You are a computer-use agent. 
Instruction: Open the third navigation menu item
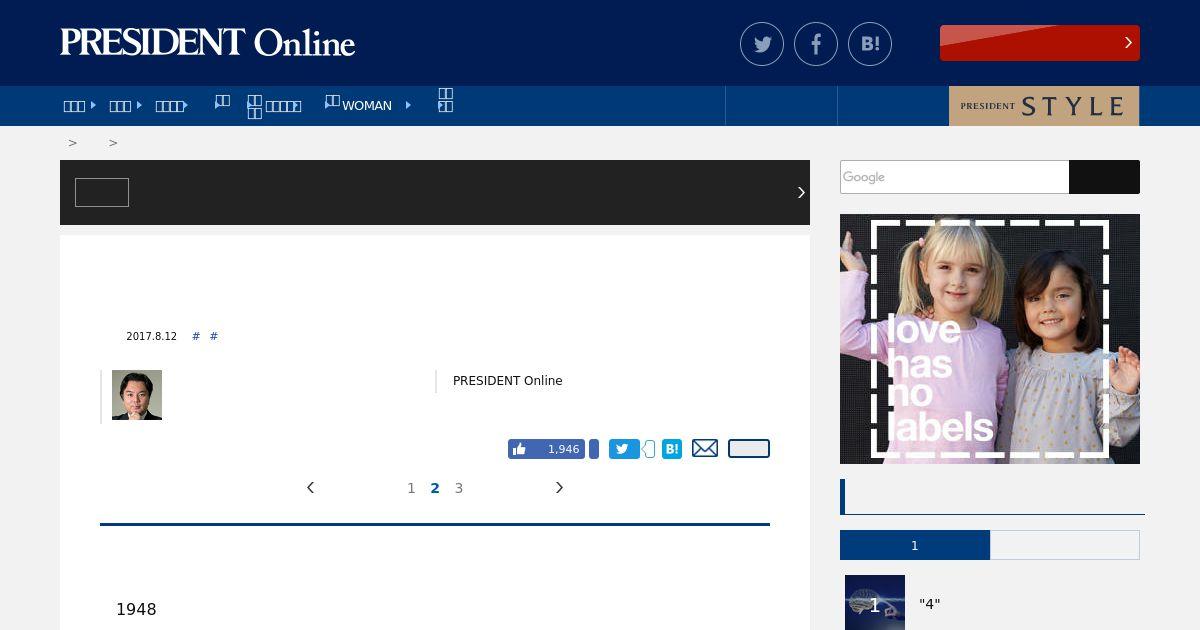coord(171,106)
